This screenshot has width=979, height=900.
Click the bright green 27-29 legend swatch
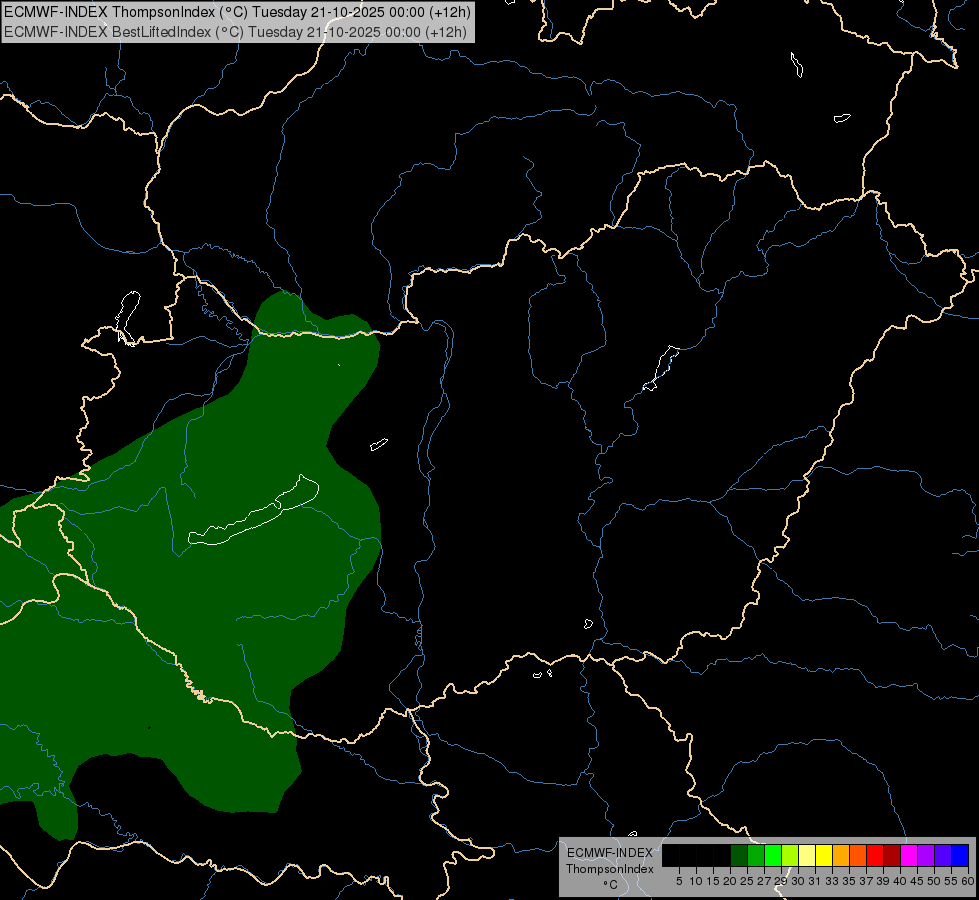point(773,855)
